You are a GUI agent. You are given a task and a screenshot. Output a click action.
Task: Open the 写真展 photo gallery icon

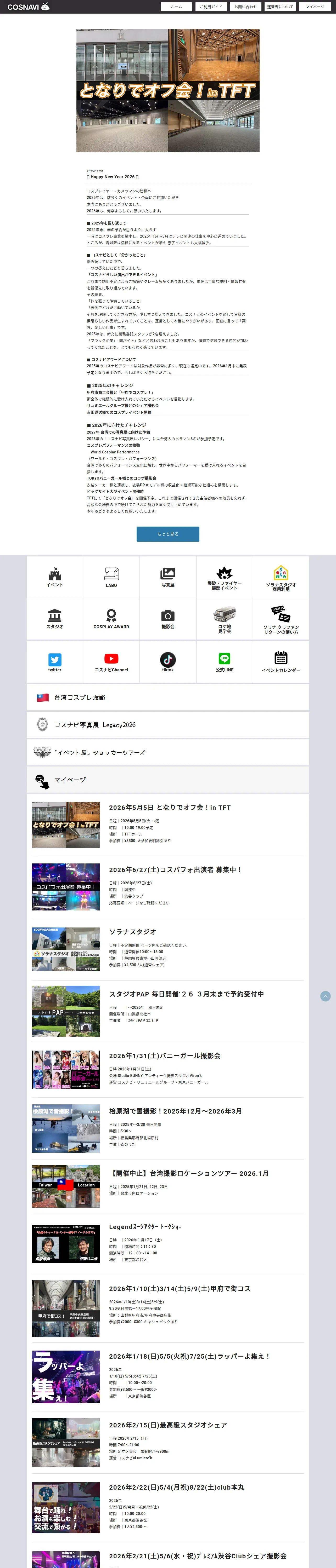pyautogui.click(x=168, y=573)
